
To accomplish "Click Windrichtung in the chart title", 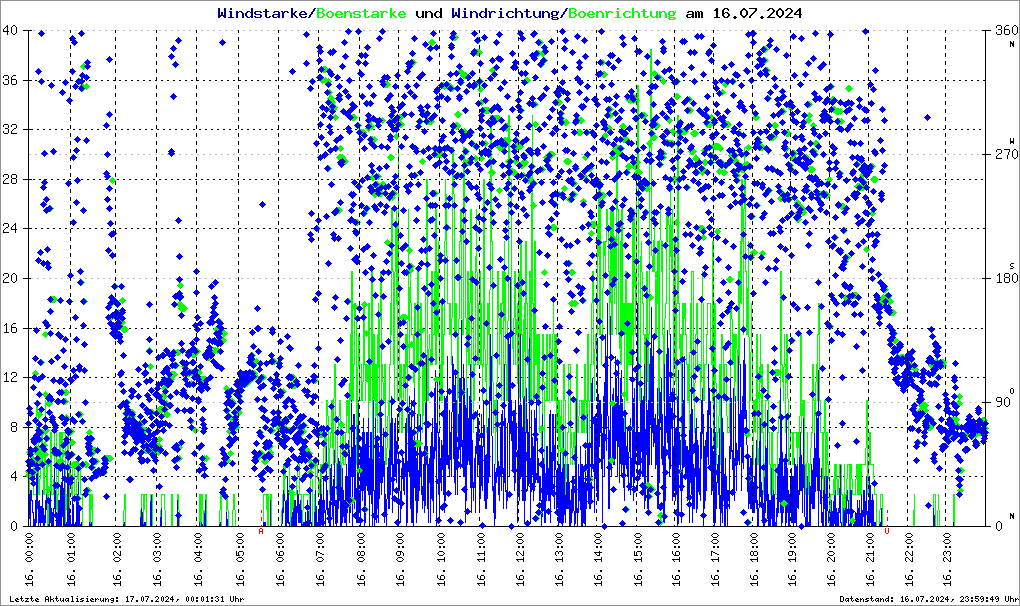I will point(505,13).
